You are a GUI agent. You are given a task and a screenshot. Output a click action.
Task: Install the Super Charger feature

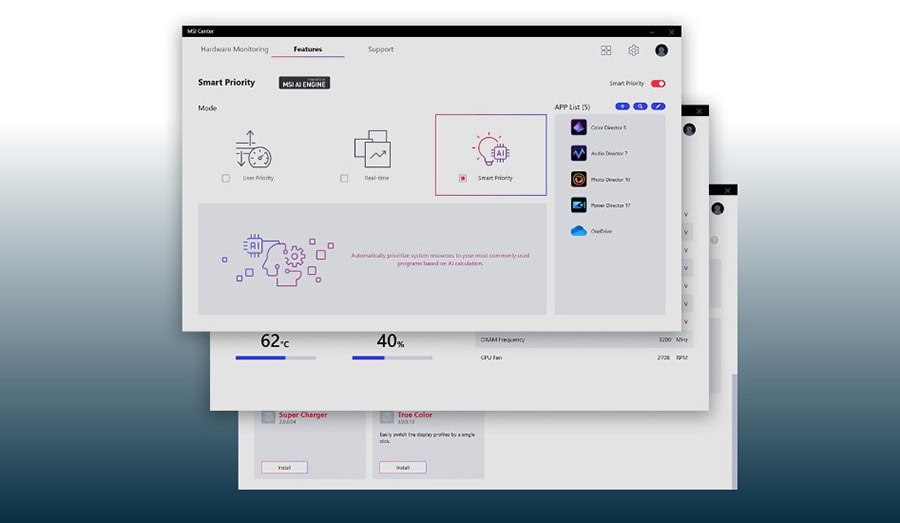coord(284,467)
